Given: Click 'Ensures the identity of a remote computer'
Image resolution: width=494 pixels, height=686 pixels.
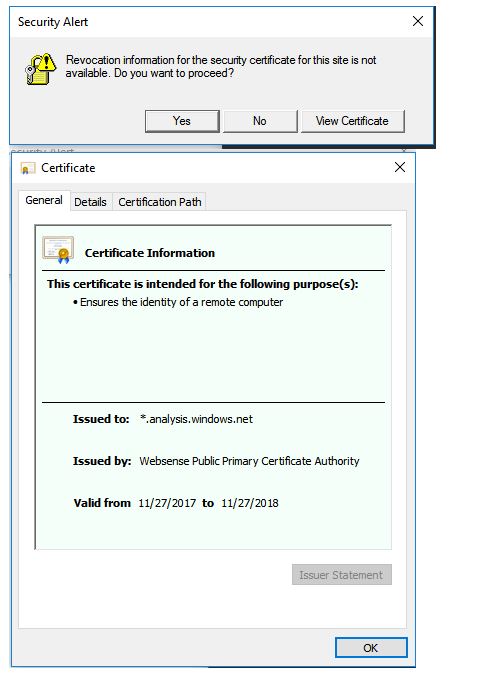Looking at the screenshot, I should (182, 302).
